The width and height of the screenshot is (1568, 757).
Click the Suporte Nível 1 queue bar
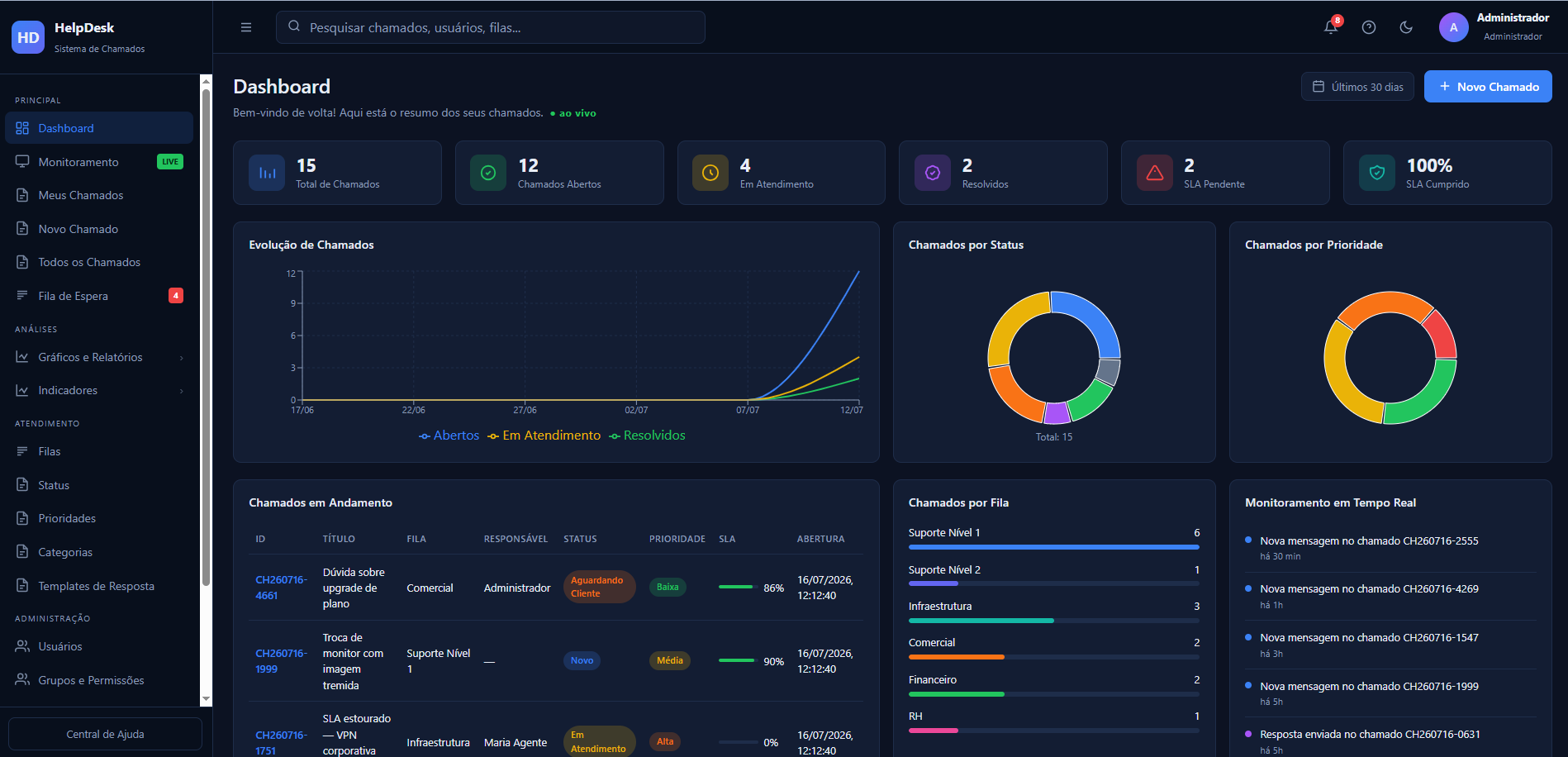click(1053, 547)
